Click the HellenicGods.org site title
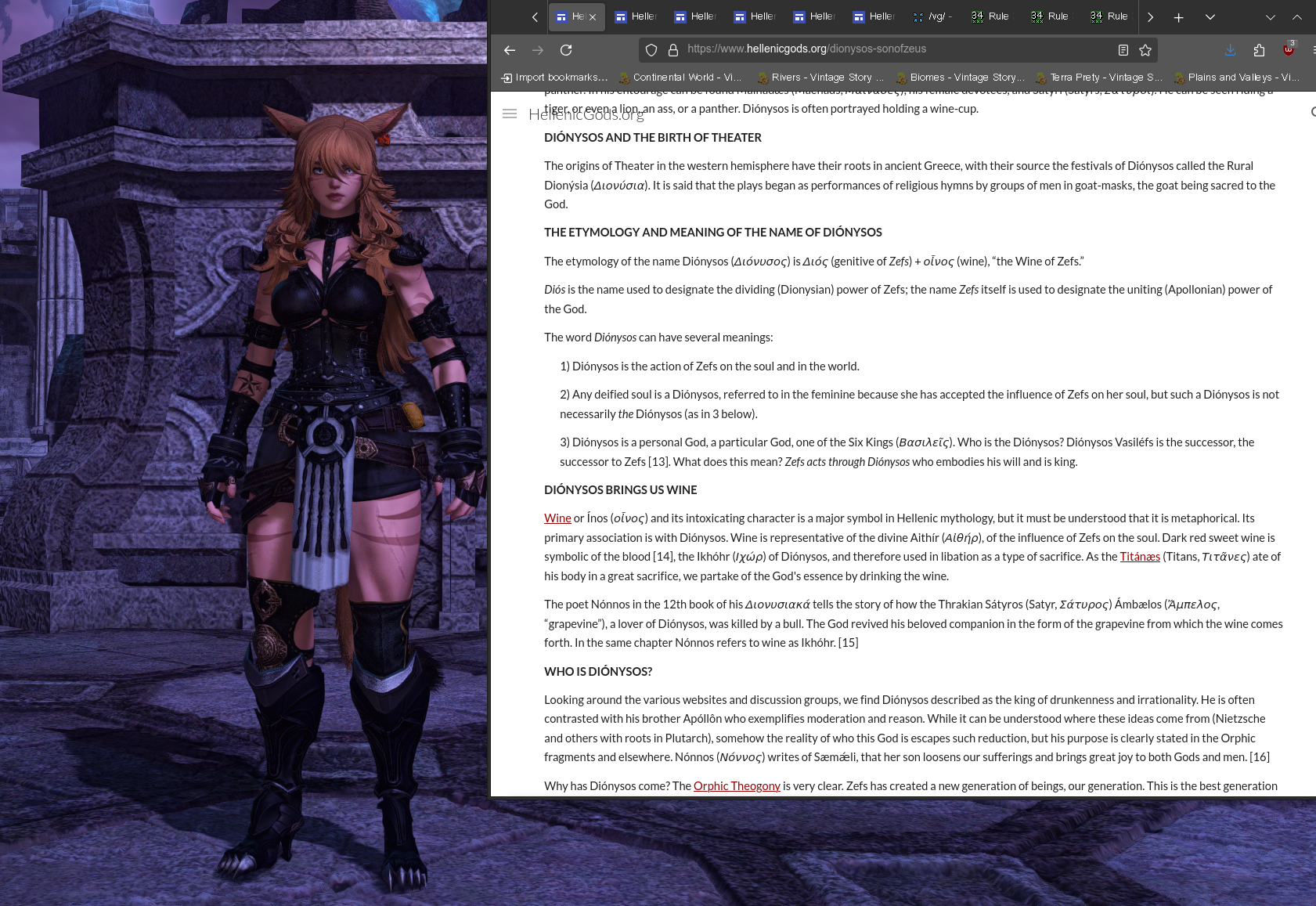This screenshot has width=1316, height=906. click(x=586, y=114)
